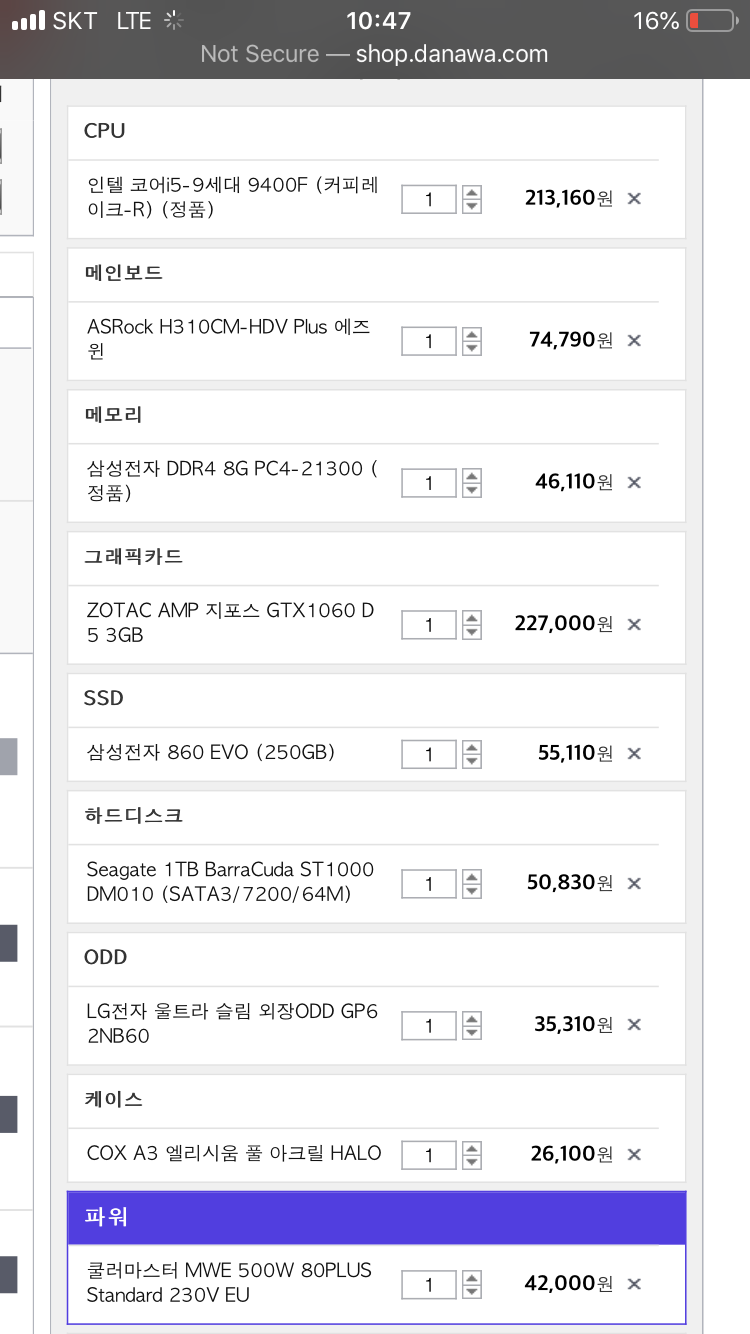Remove the CPU item with X icon
The image size is (750, 1334).
634,198
